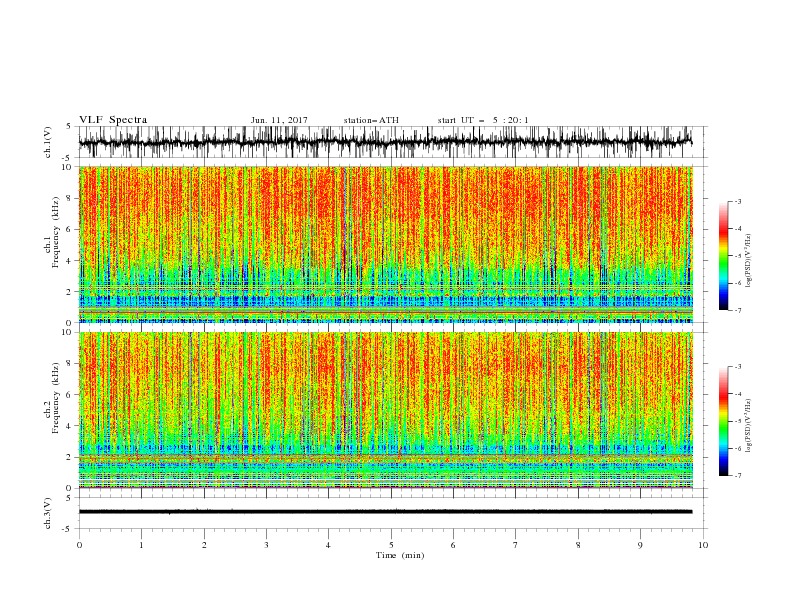Click the "10" tick on the time axis

(703, 545)
